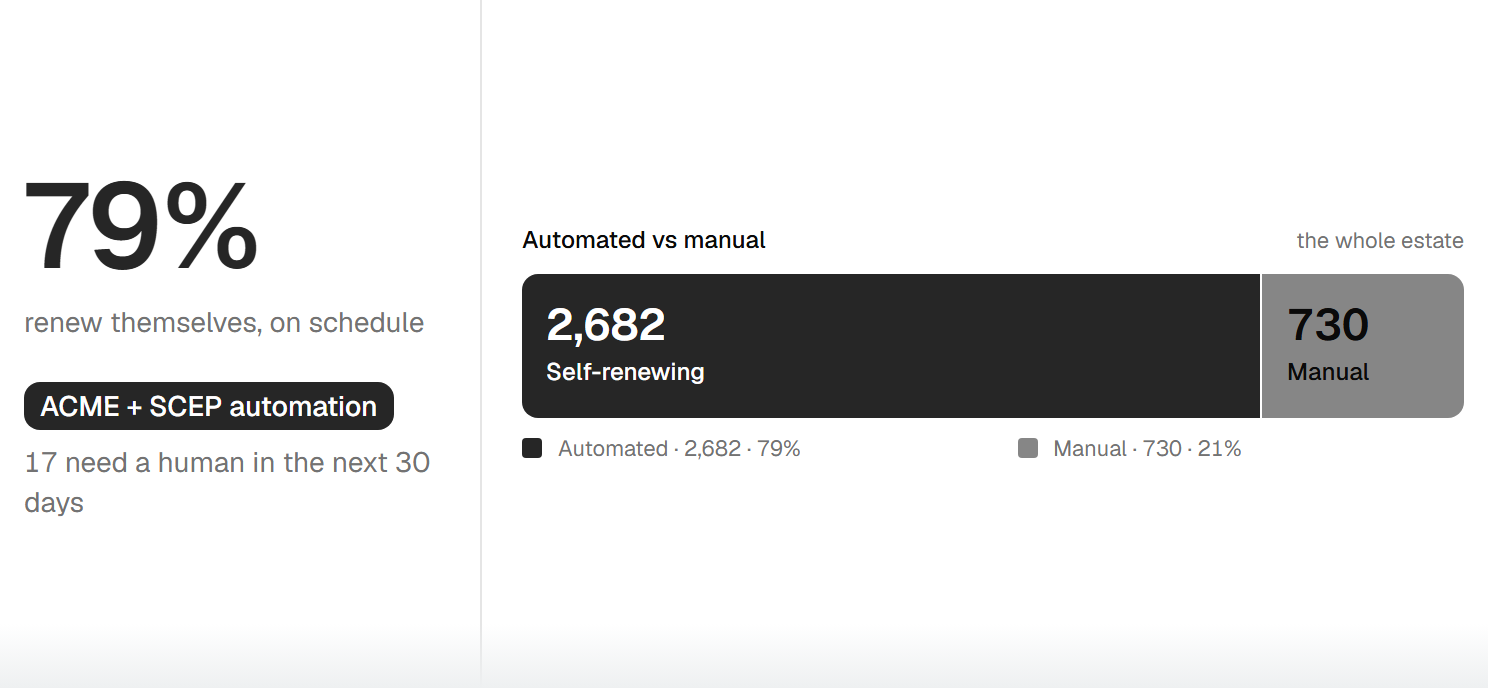The image size is (1488, 688).
Task: Click the large 79% headline figure
Action: 141,227
